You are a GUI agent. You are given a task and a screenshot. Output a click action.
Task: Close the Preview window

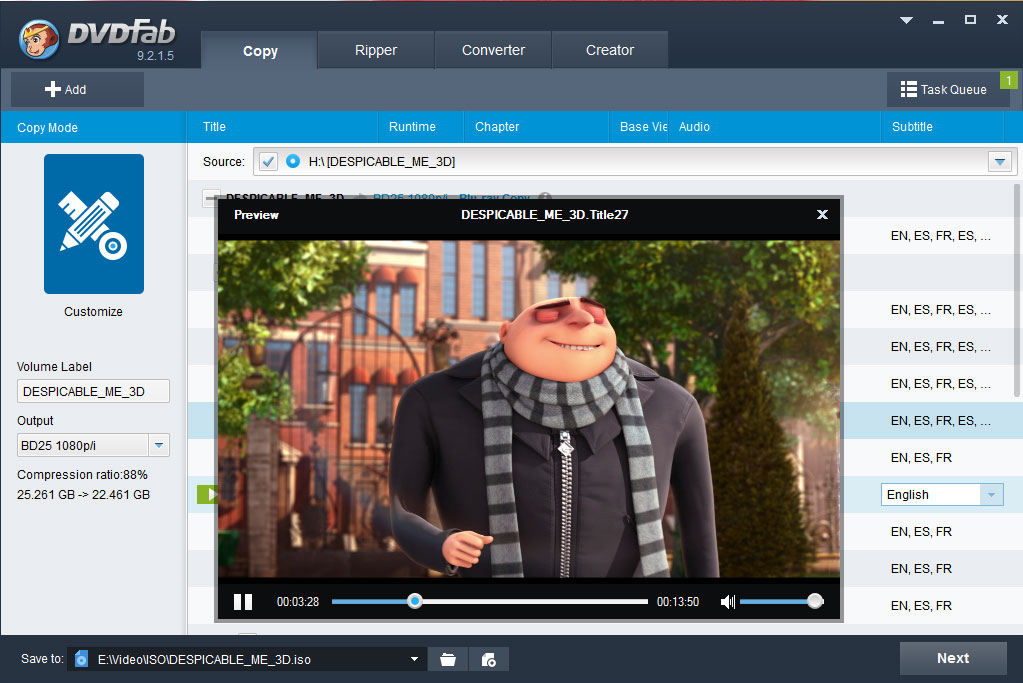click(x=822, y=215)
